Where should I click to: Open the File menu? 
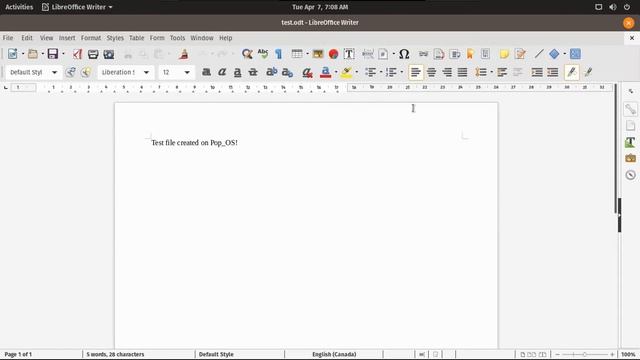(8, 38)
